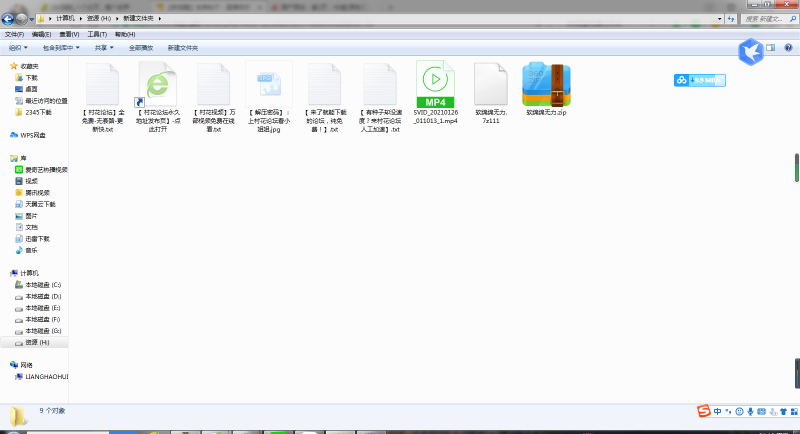Viewport: 800px width, 434px height.
Task: Click the blue bird floating icon
Action: (750, 50)
